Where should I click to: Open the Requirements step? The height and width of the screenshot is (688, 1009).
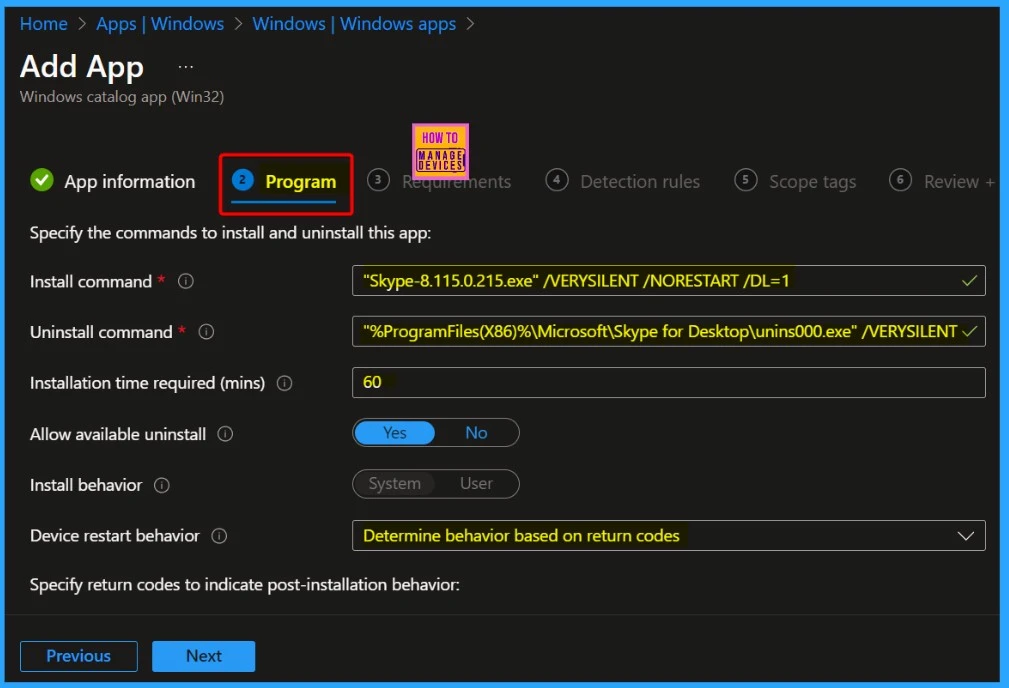(x=439, y=181)
